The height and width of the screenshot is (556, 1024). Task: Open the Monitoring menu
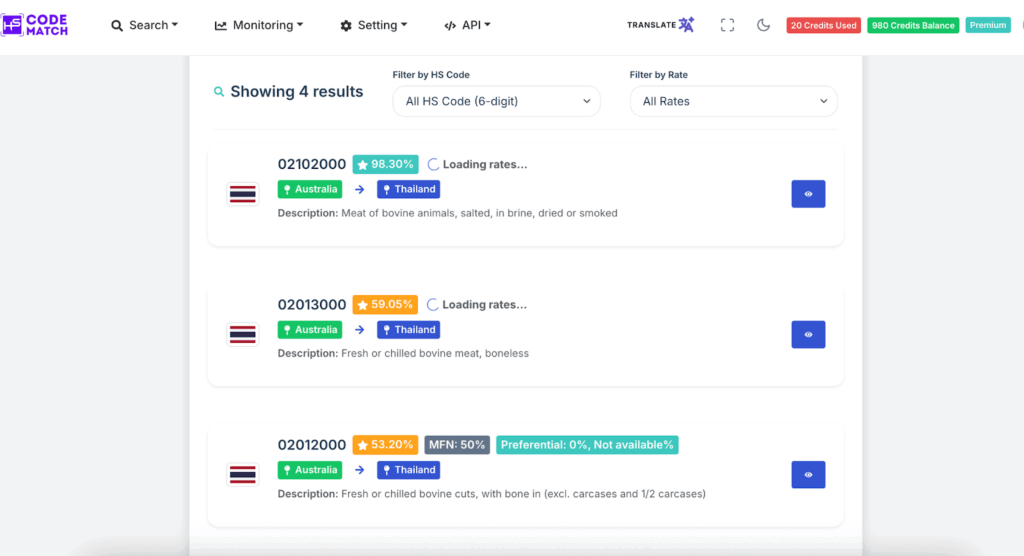point(258,25)
